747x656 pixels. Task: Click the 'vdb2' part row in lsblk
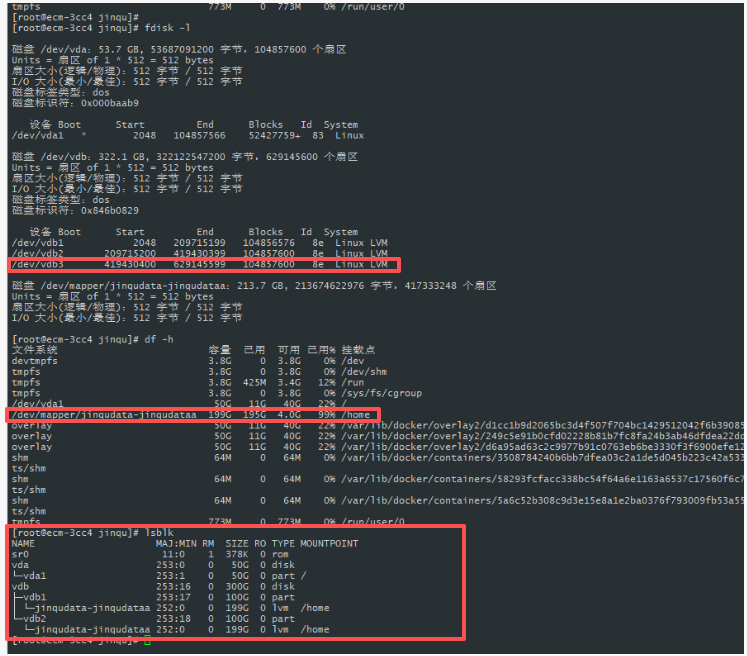(153, 619)
